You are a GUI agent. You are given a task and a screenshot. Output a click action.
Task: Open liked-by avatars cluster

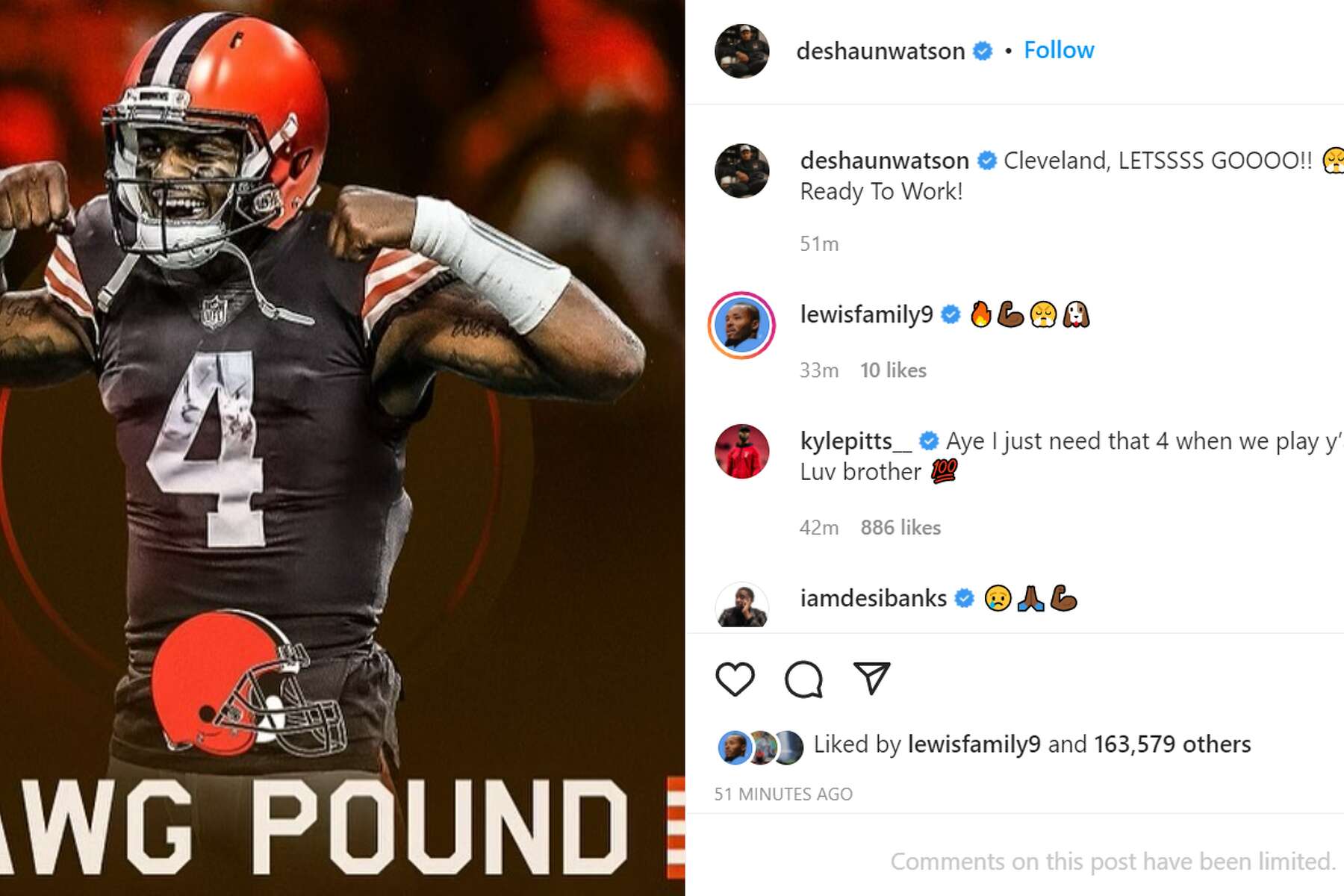760,747
